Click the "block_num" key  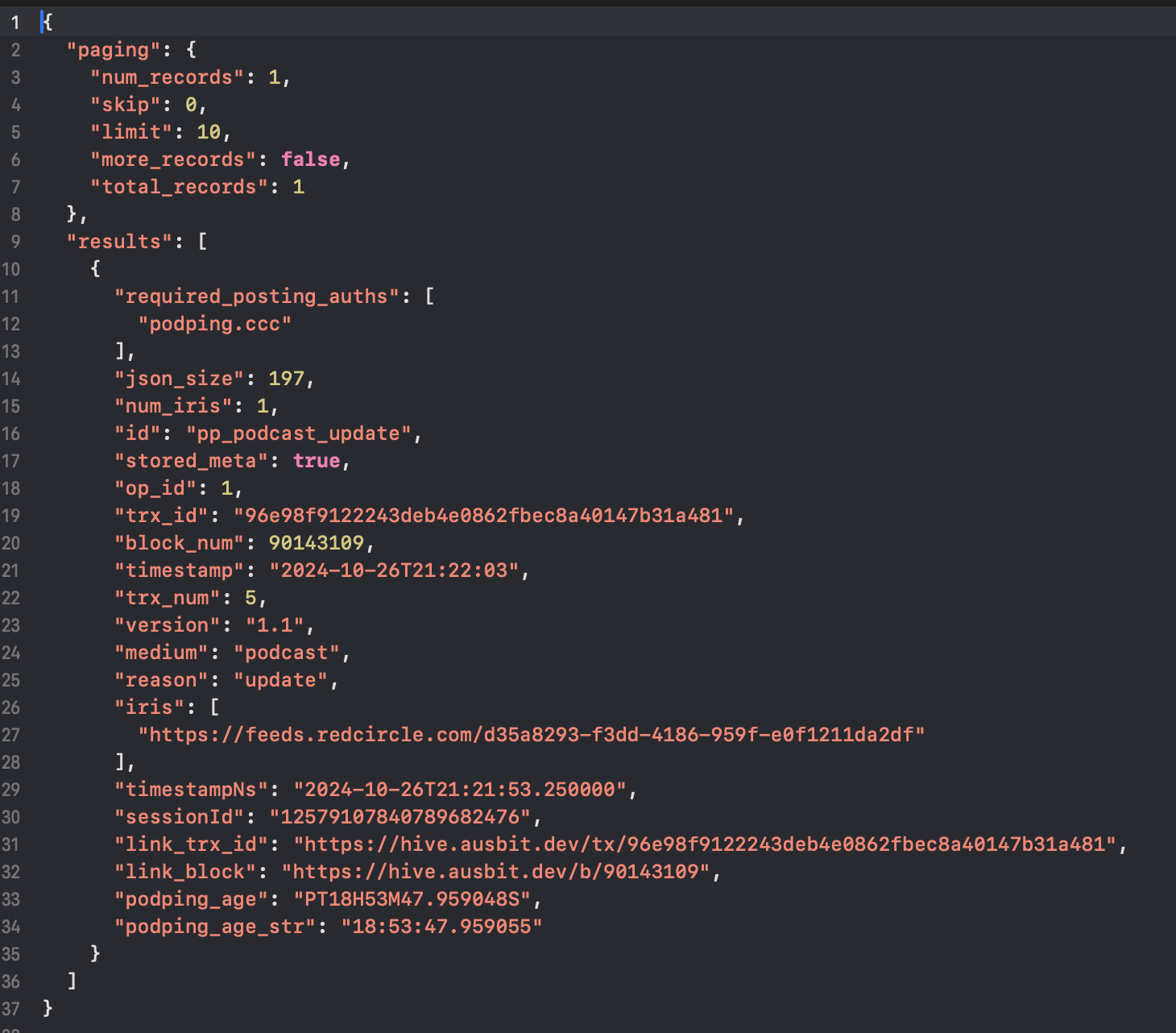pyautogui.click(x=180, y=543)
